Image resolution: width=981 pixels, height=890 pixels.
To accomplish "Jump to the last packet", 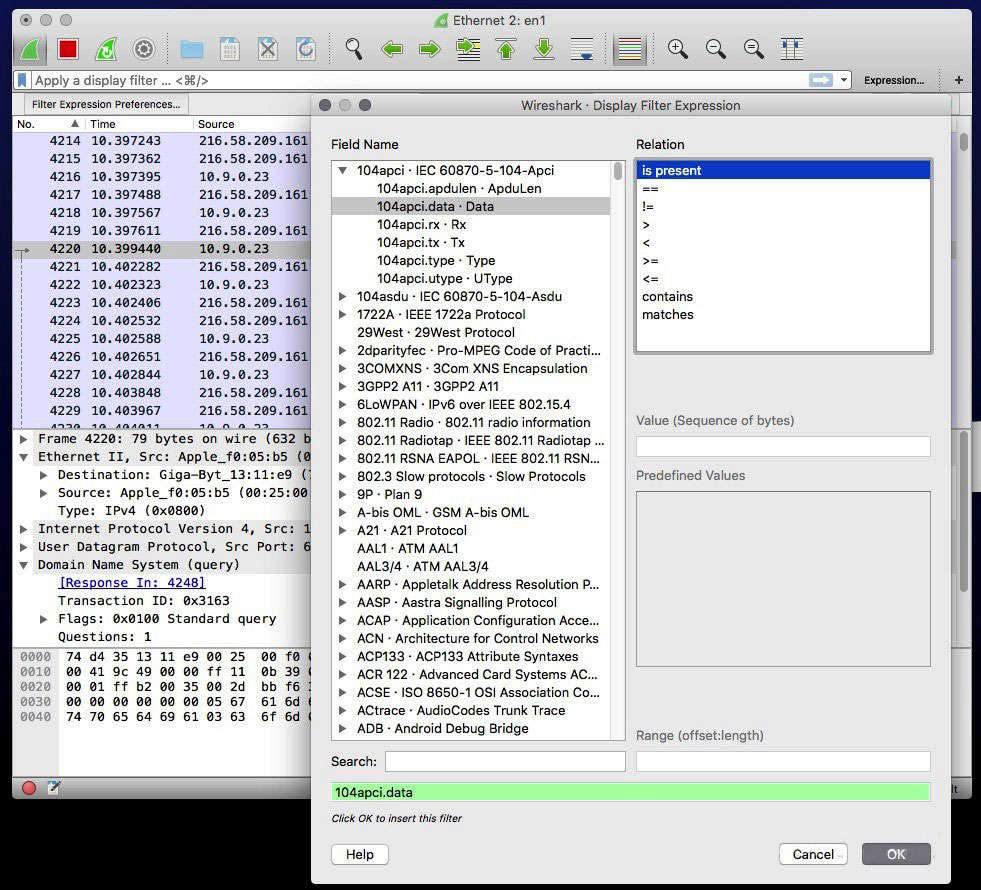I will click(544, 49).
